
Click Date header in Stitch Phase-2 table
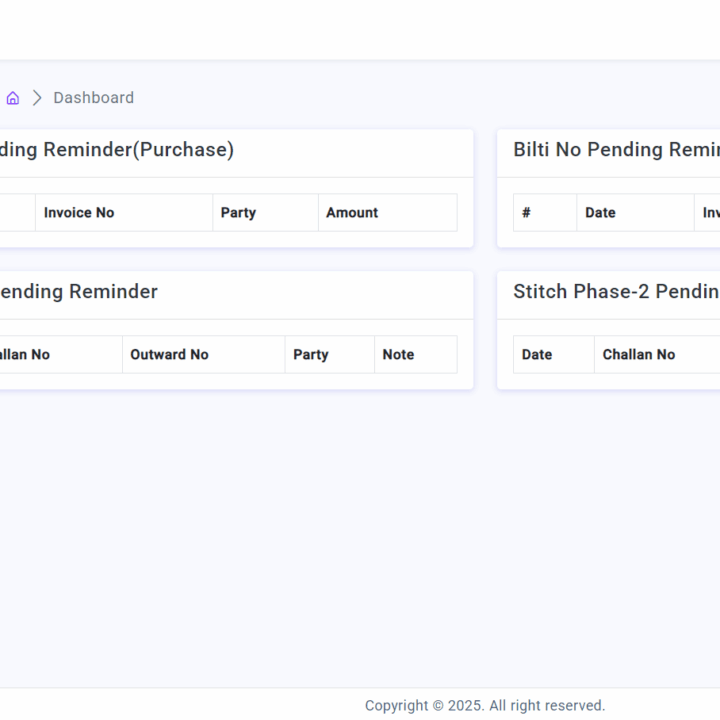[x=537, y=355]
